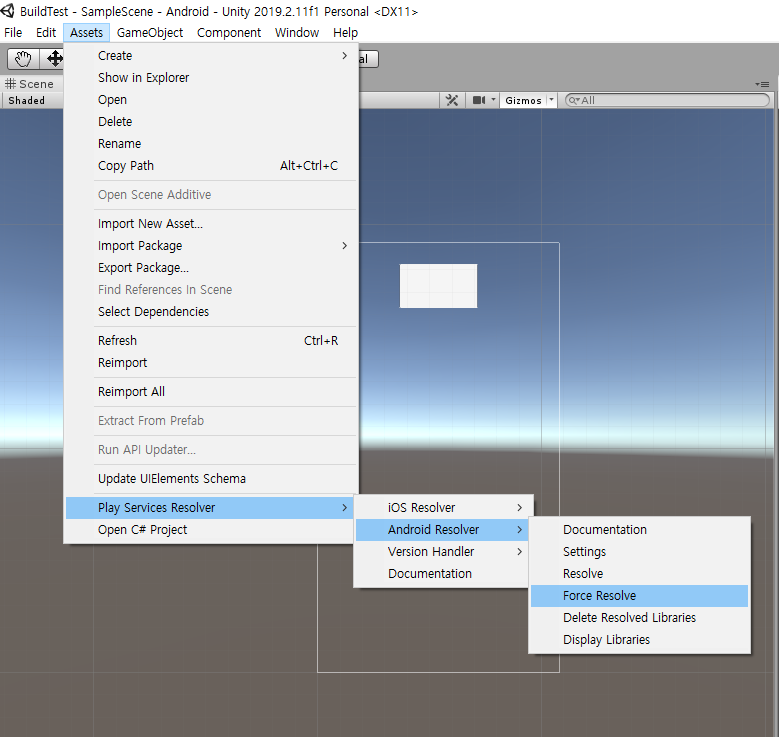
Task: Select the white rectangle object in scene
Action: pos(438,286)
